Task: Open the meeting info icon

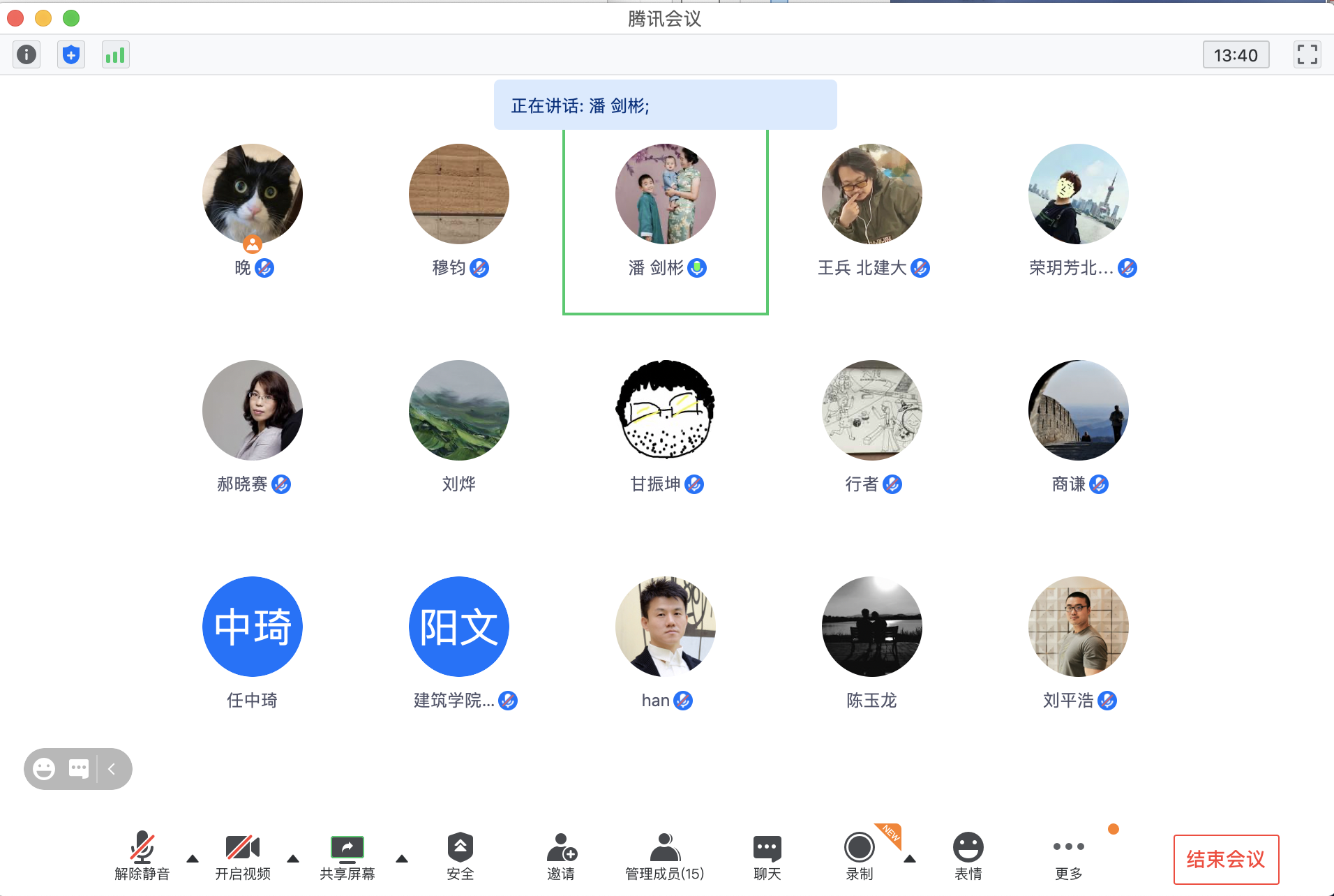Action: pos(27,54)
